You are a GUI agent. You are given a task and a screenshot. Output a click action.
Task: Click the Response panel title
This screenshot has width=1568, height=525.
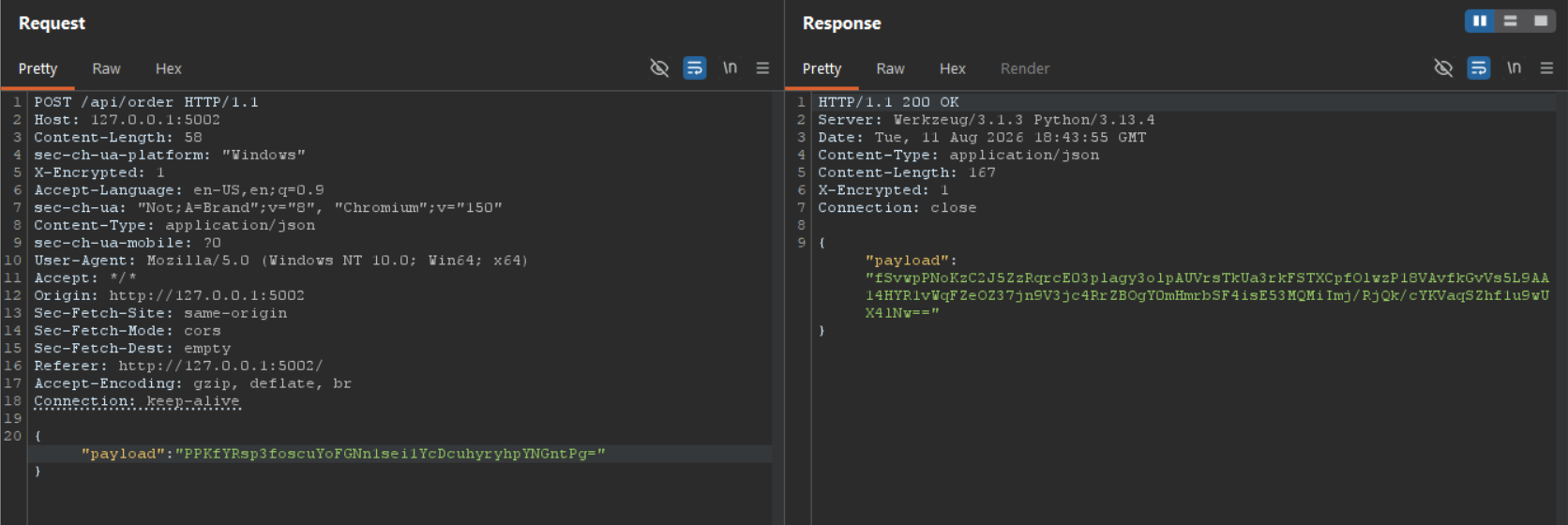841,23
